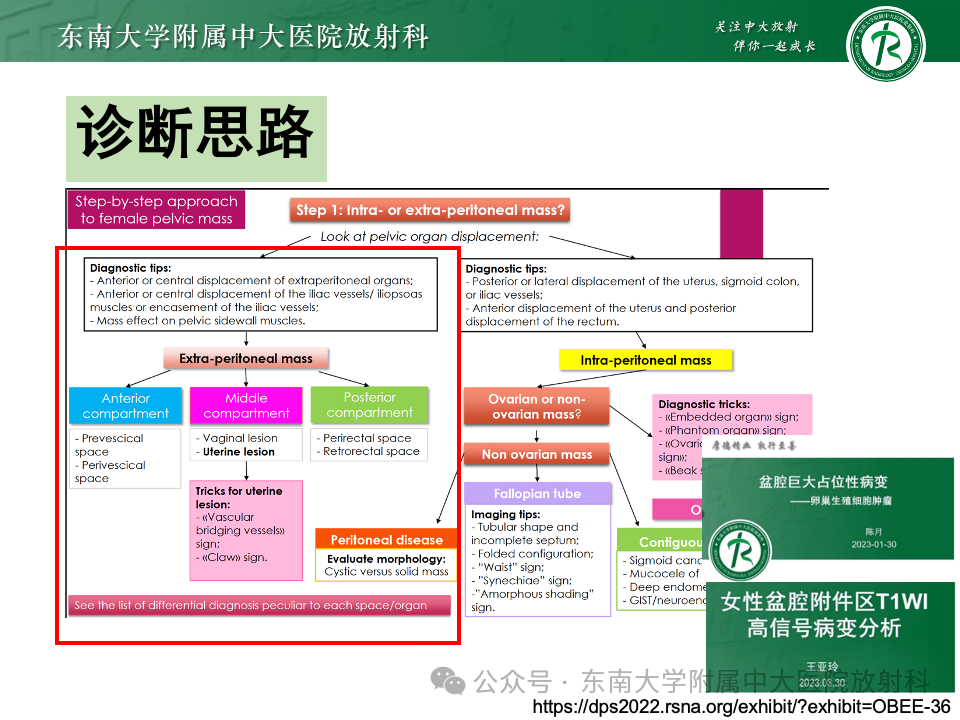The height and width of the screenshot is (720, 960).
Task: Open the 盆腔巨大占位性病变 slide thumbnail
Action: (828, 508)
